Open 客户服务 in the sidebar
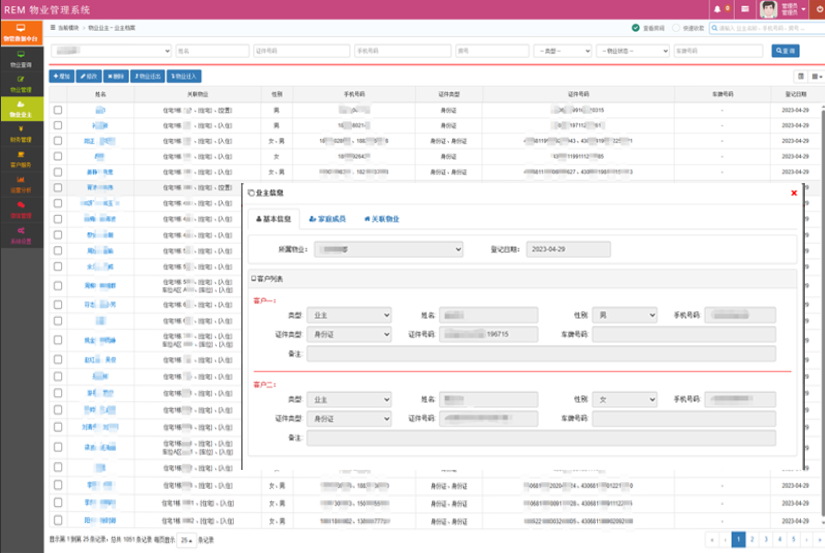This screenshot has height=553, width=825. click(x=21, y=159)
